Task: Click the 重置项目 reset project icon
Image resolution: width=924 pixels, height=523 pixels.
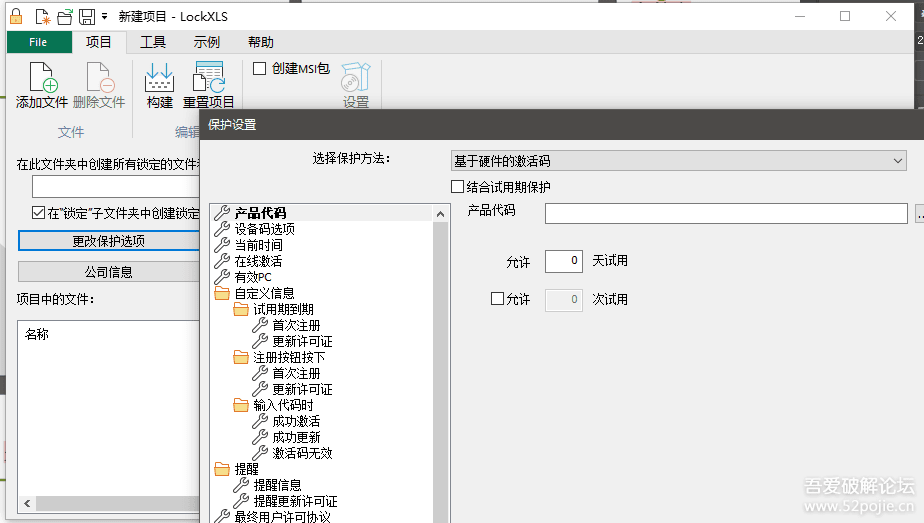Action: point(209,78)
